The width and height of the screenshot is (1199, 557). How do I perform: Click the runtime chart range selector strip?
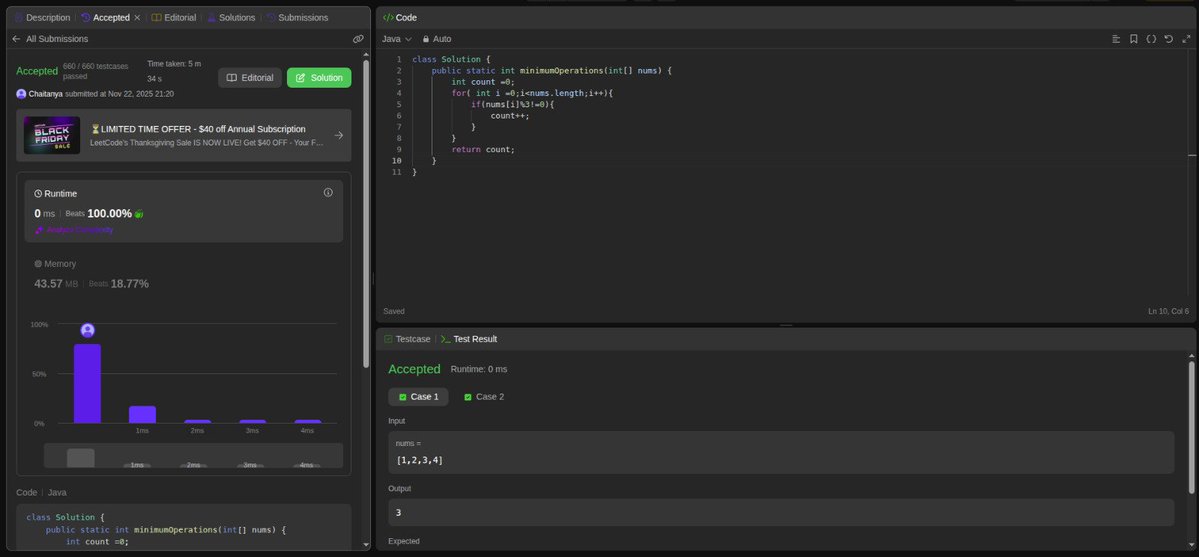tap(193, 455)
